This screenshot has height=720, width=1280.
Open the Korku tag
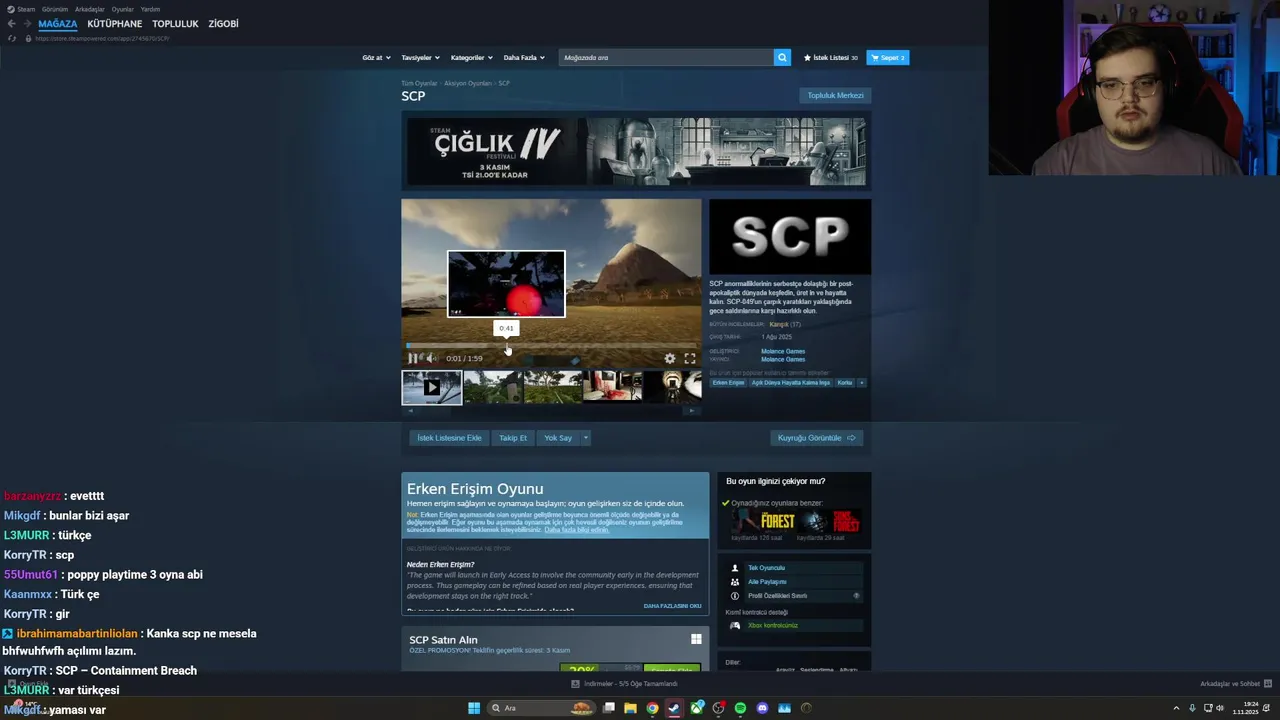[x=845, y=383]
